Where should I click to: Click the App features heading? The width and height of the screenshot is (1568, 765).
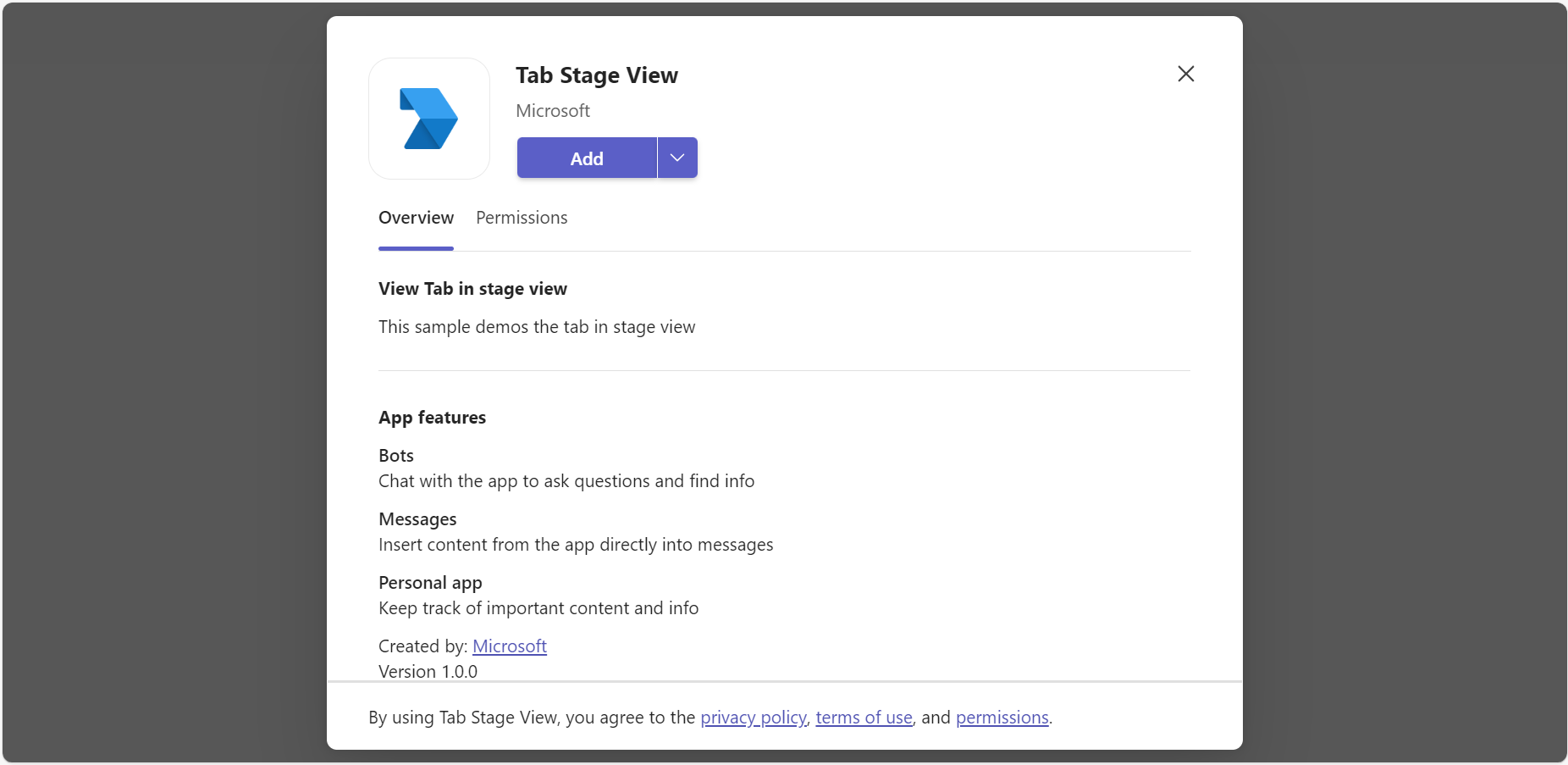pyautogui.click(x=432, y=418)
